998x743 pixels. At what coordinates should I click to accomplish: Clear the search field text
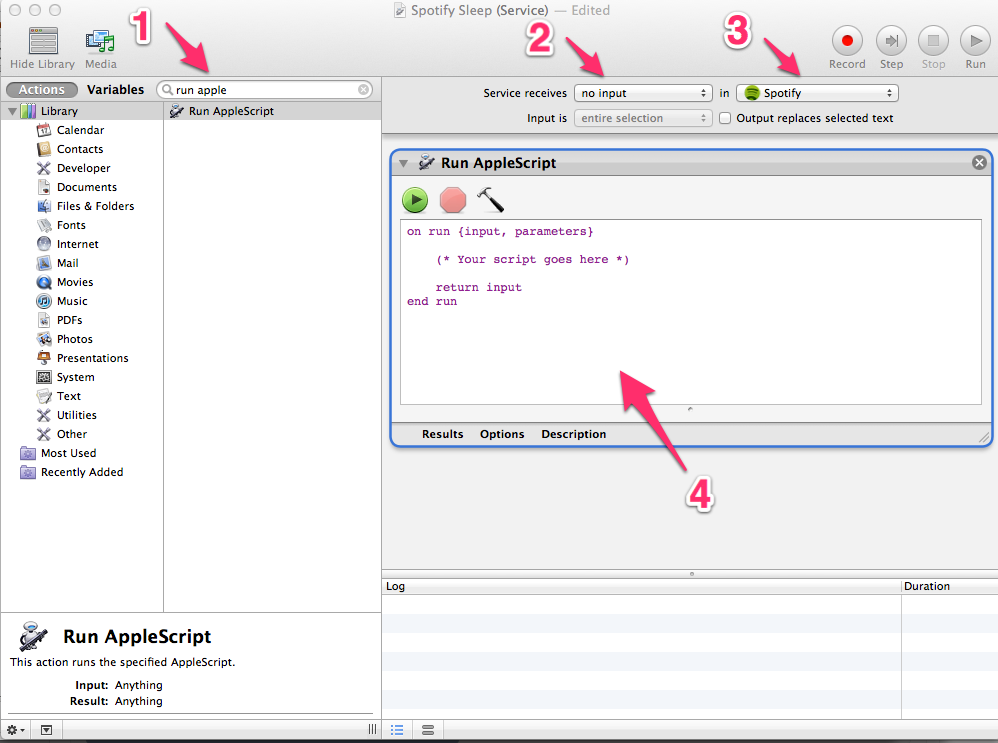363,90
